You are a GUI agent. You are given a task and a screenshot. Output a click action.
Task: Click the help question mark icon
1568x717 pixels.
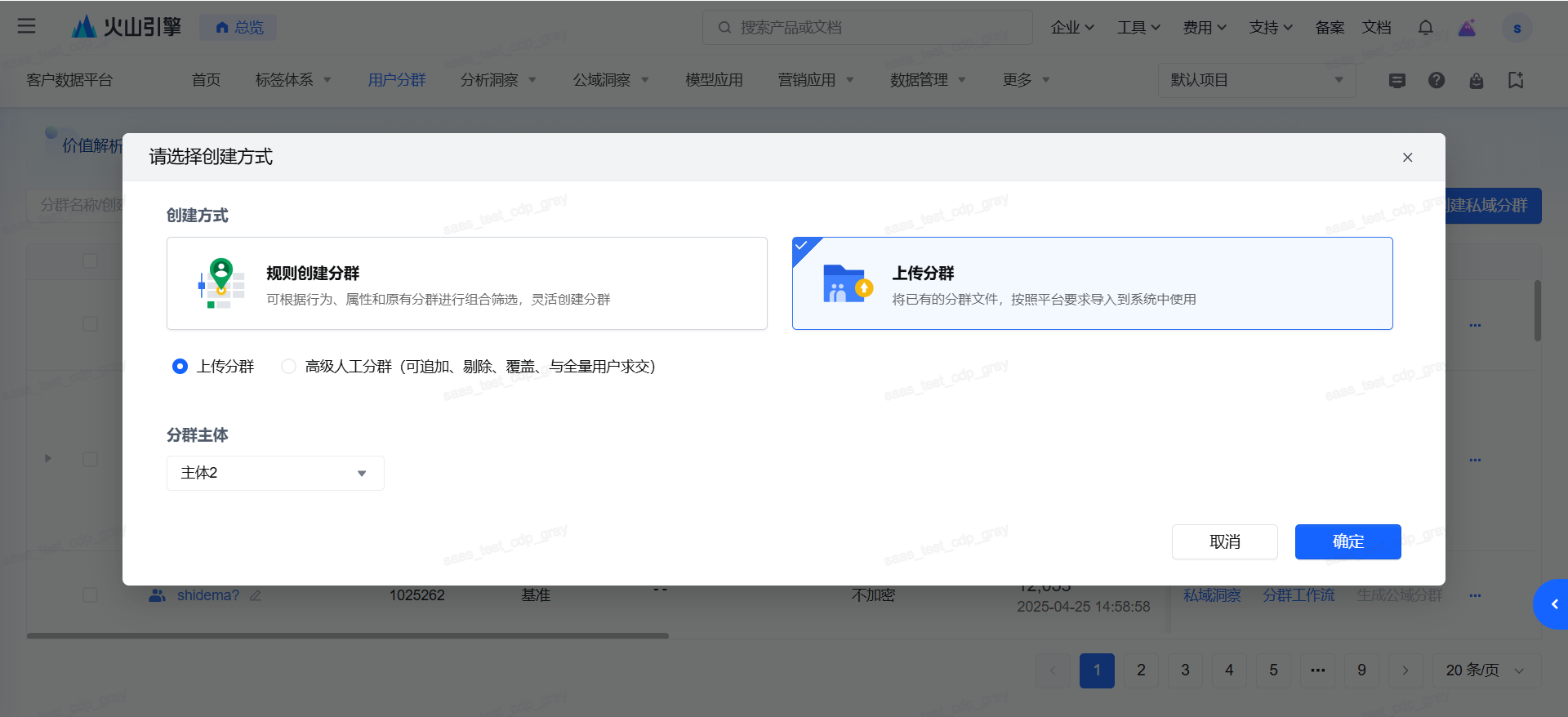pos(1437,80)
